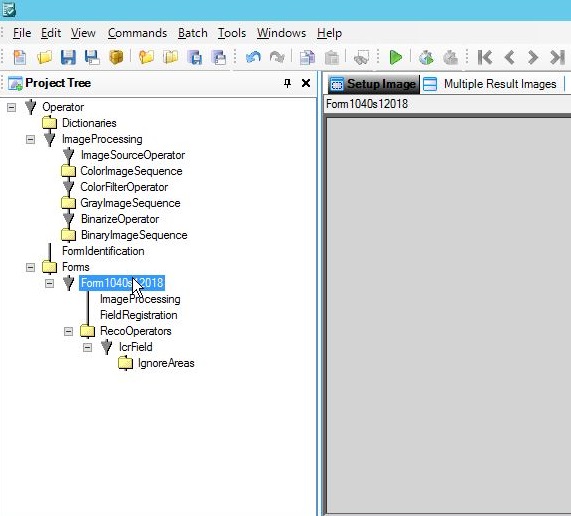
Task: Go to previous image arrow icon
Action: pyautogui.click(x=509, y=57)
